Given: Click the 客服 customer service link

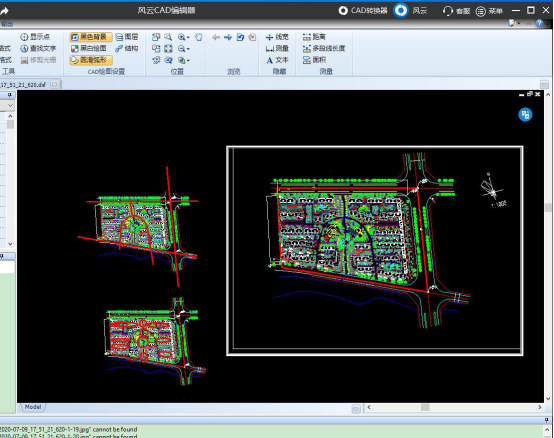Looking at the screenshot, I should [x=456, y=11].
